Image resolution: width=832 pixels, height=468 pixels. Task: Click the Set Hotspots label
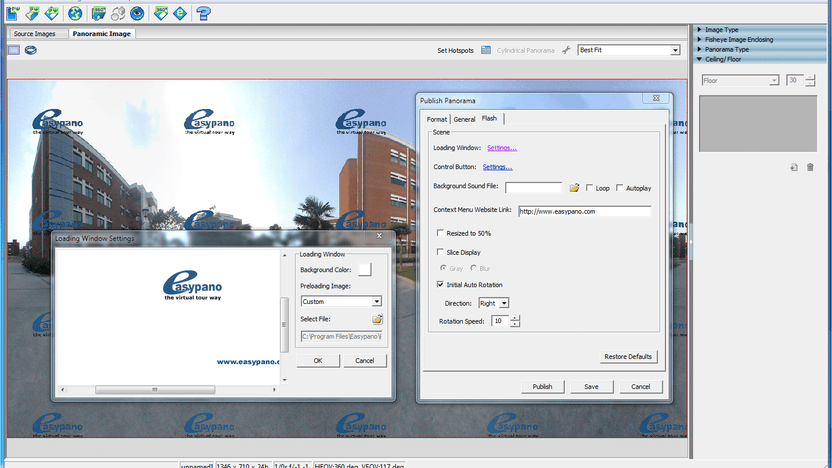click(455, 50)
